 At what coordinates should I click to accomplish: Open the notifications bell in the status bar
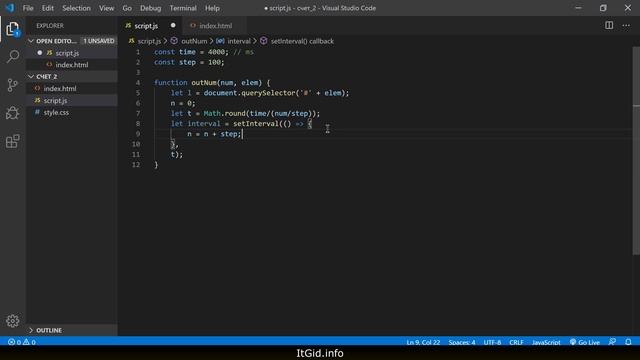tap(628, 342)
